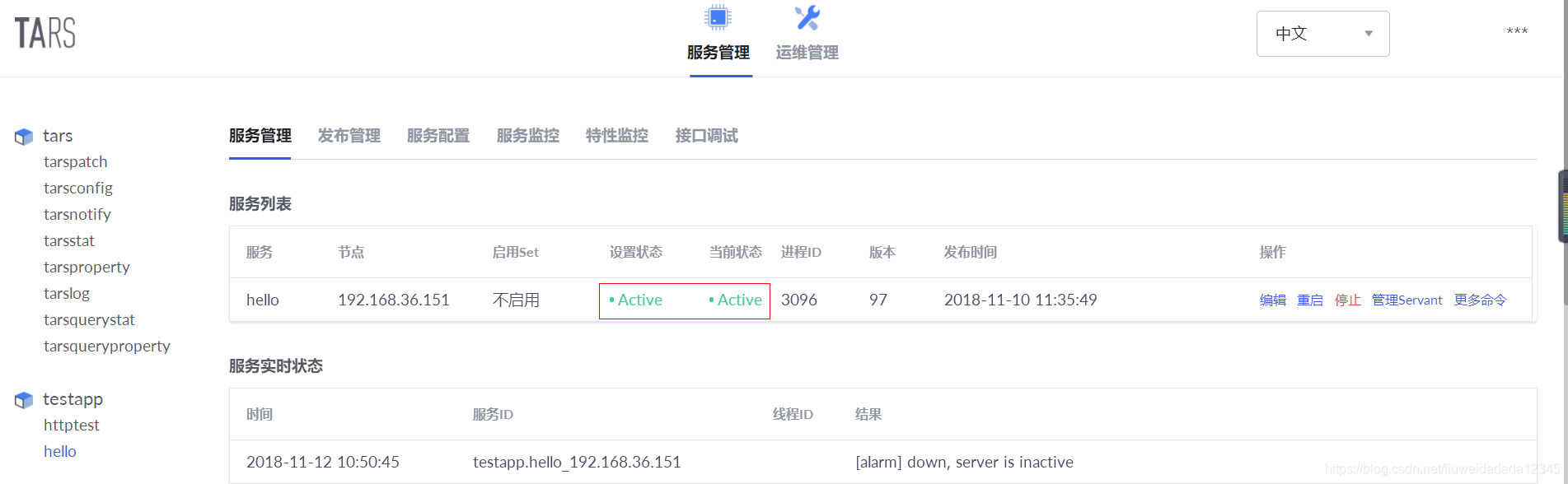Open the *** user menu
This screenshot has height=484, width=1568.
[1517, 32]
